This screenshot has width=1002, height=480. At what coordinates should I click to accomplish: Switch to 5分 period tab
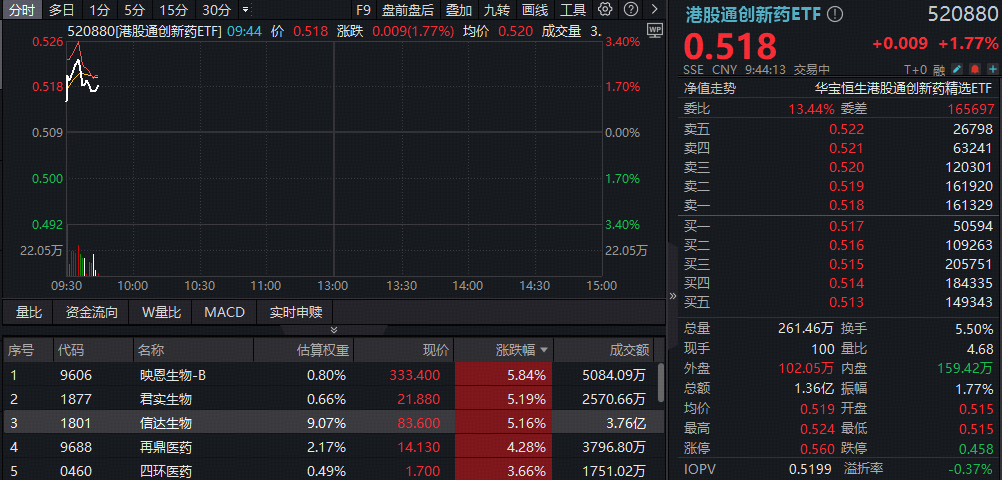134,10
